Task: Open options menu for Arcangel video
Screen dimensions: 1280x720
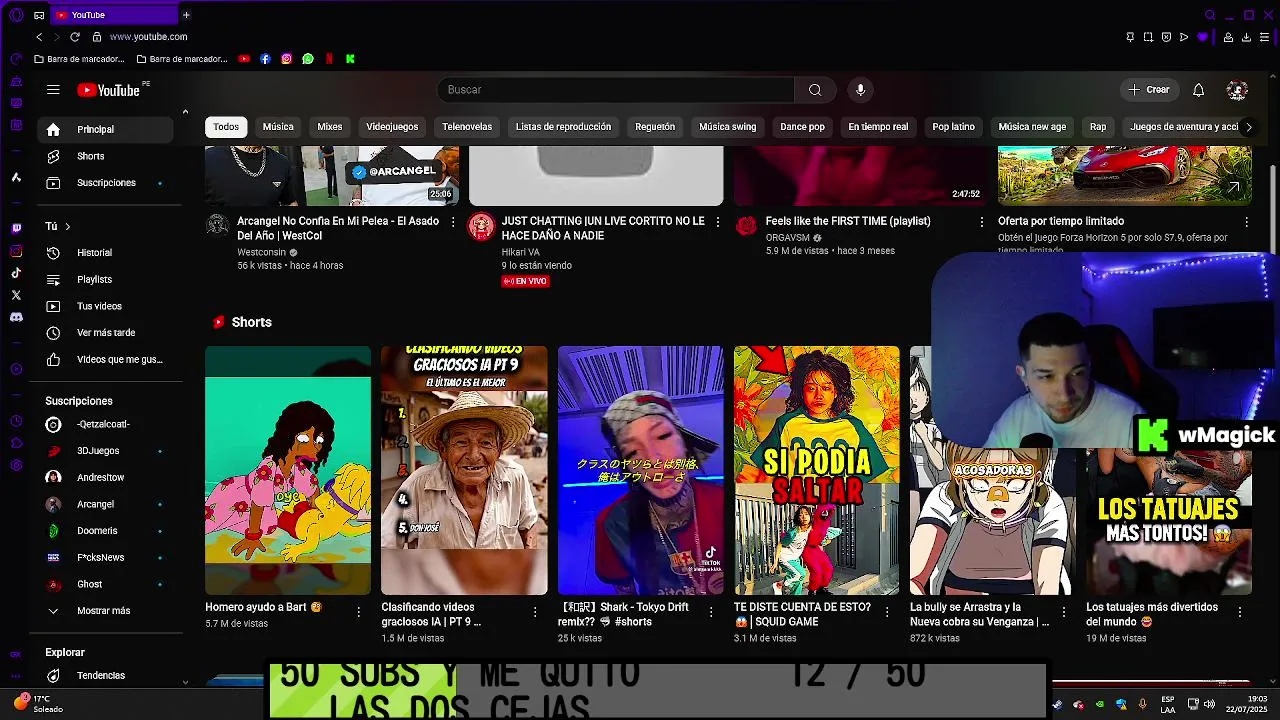Action: coord(453,222)
